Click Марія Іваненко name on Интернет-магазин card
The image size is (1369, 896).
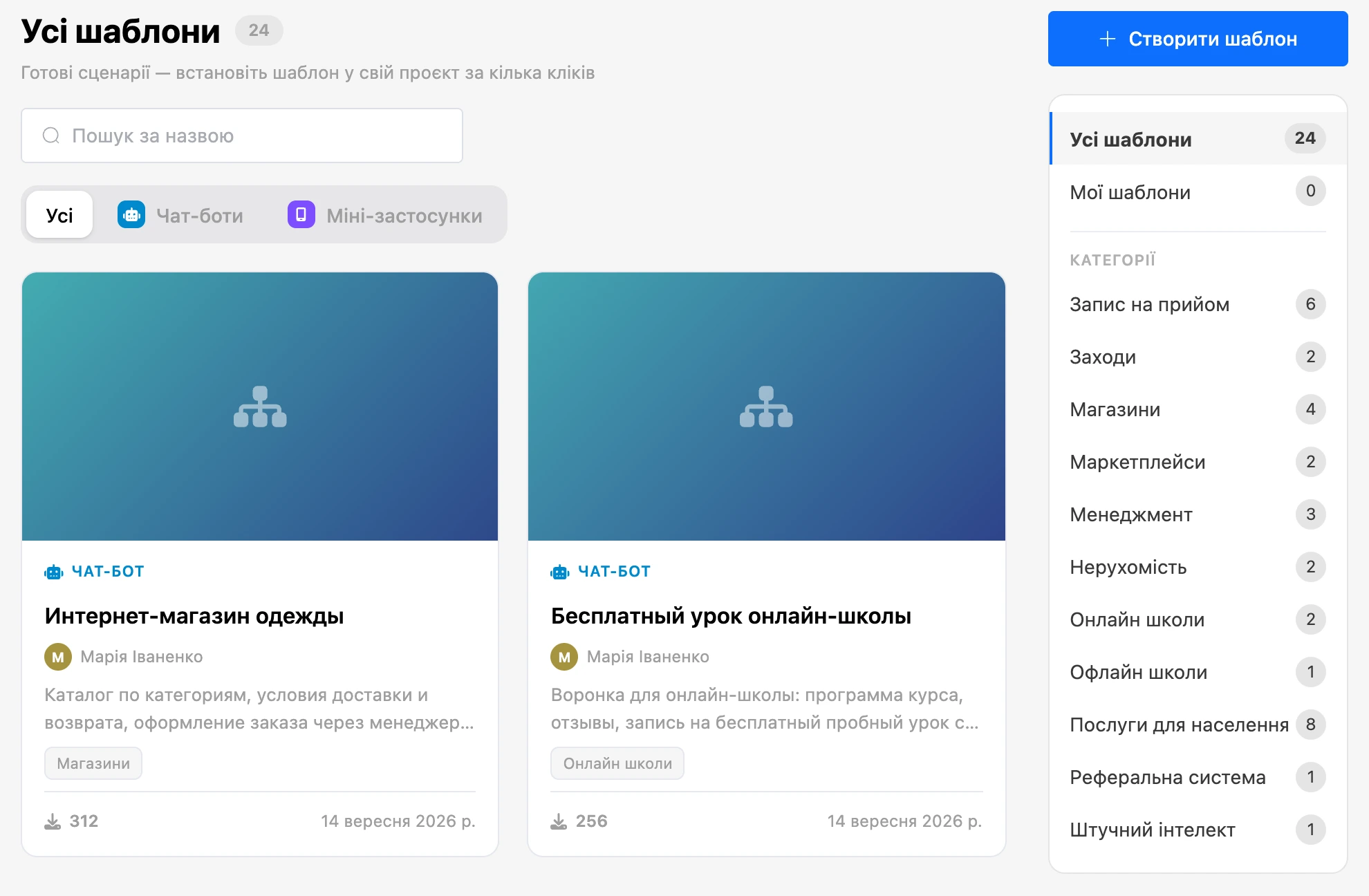[x=142, y=657]
